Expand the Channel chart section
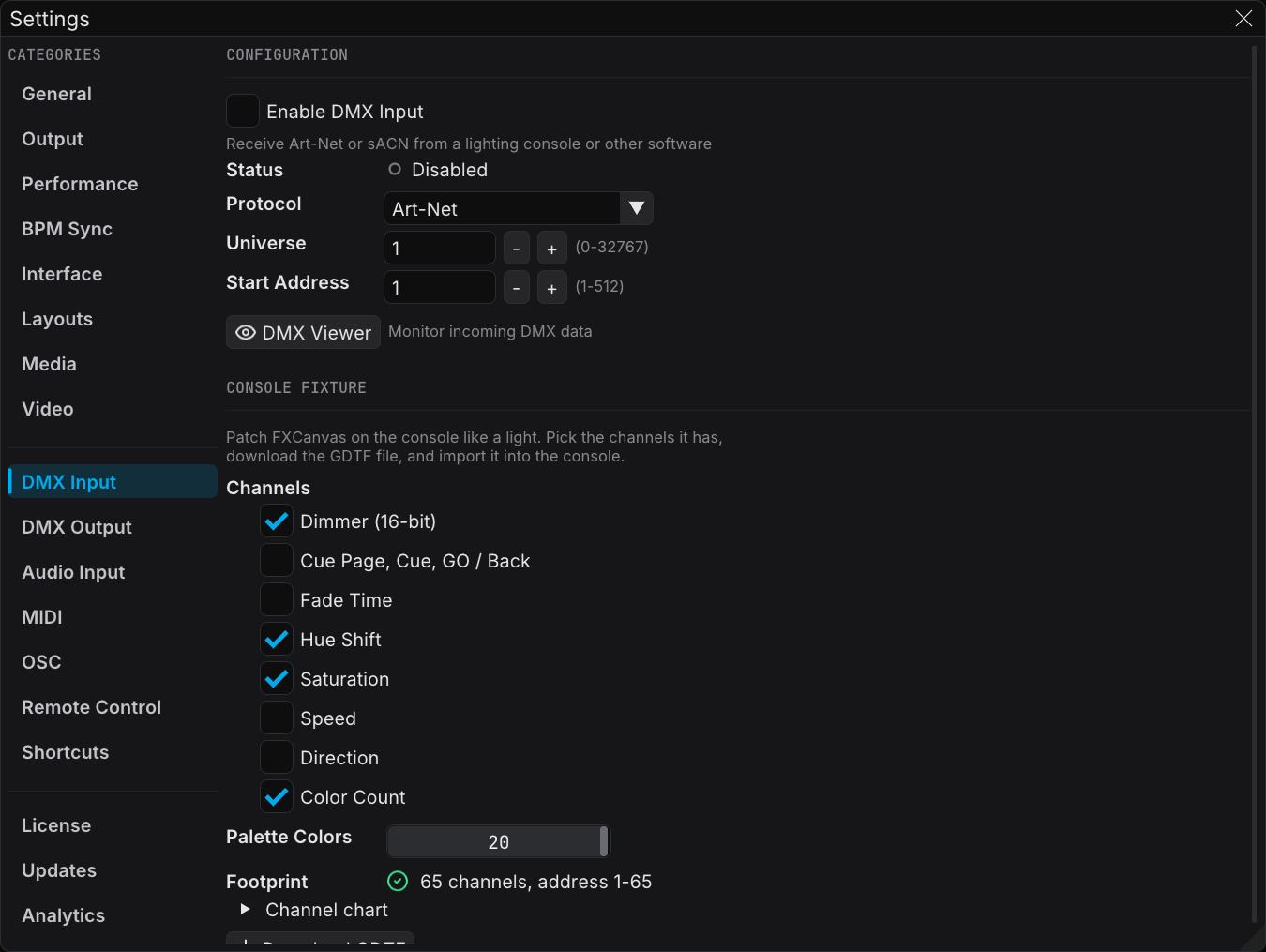 [246, 909]
